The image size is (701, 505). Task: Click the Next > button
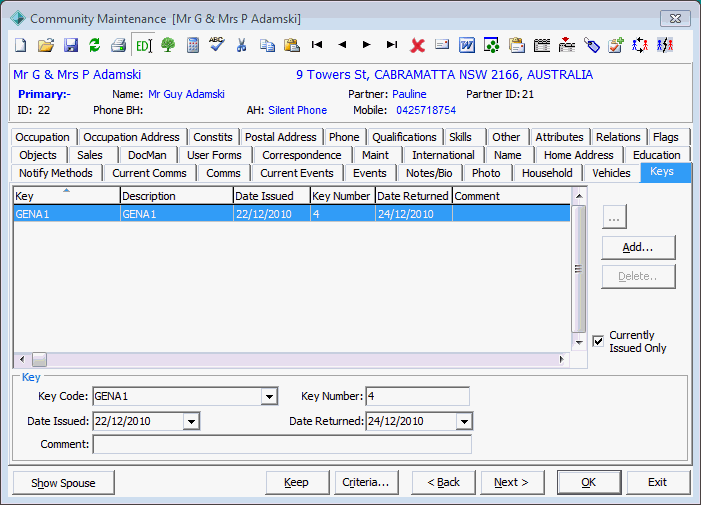point(511,483)
